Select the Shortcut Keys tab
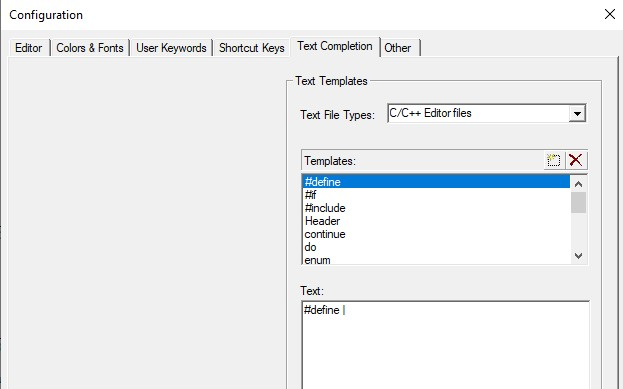 point(252,48)
